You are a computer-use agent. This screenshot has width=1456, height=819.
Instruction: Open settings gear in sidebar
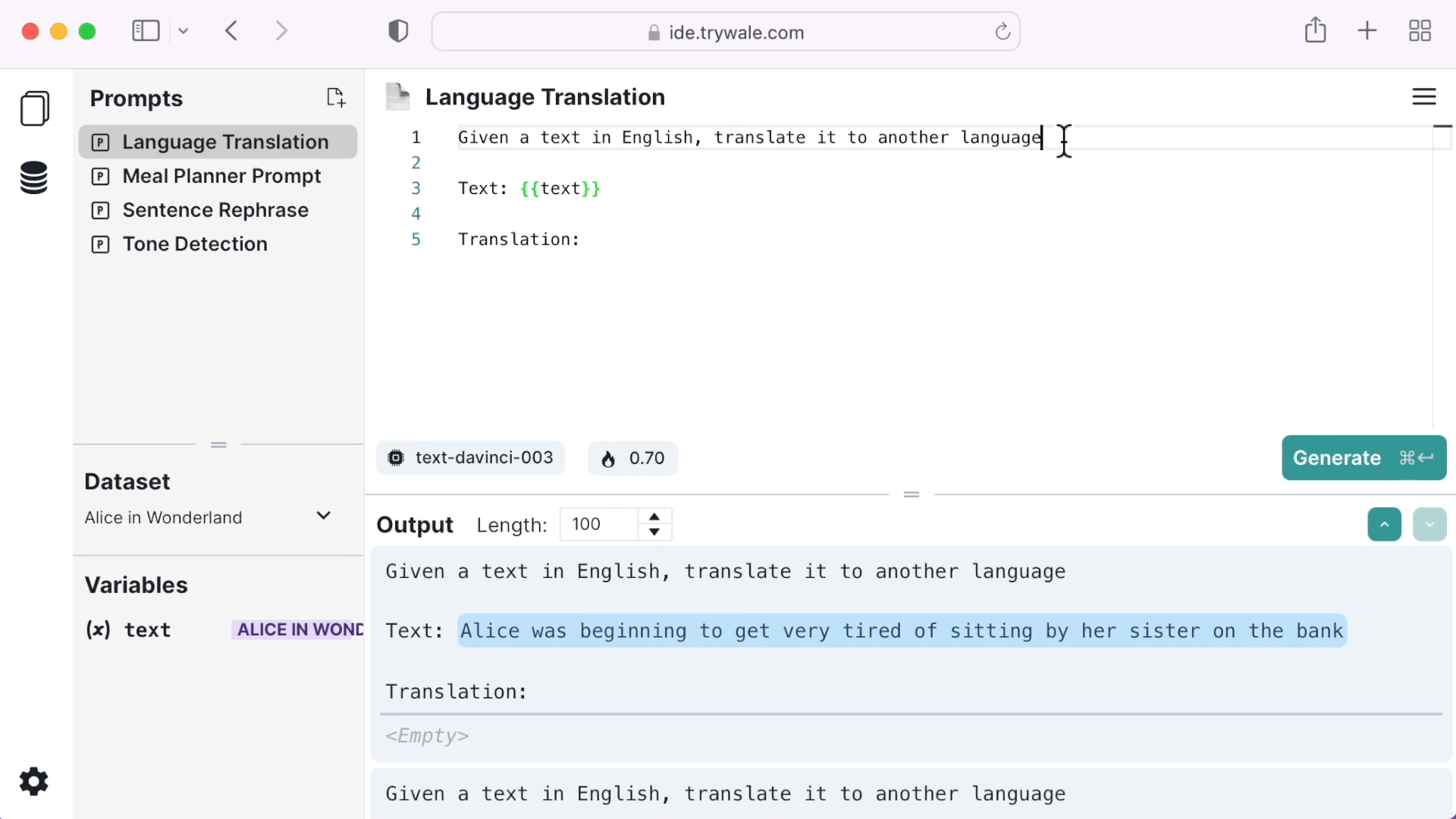click(x=33, y=781)
